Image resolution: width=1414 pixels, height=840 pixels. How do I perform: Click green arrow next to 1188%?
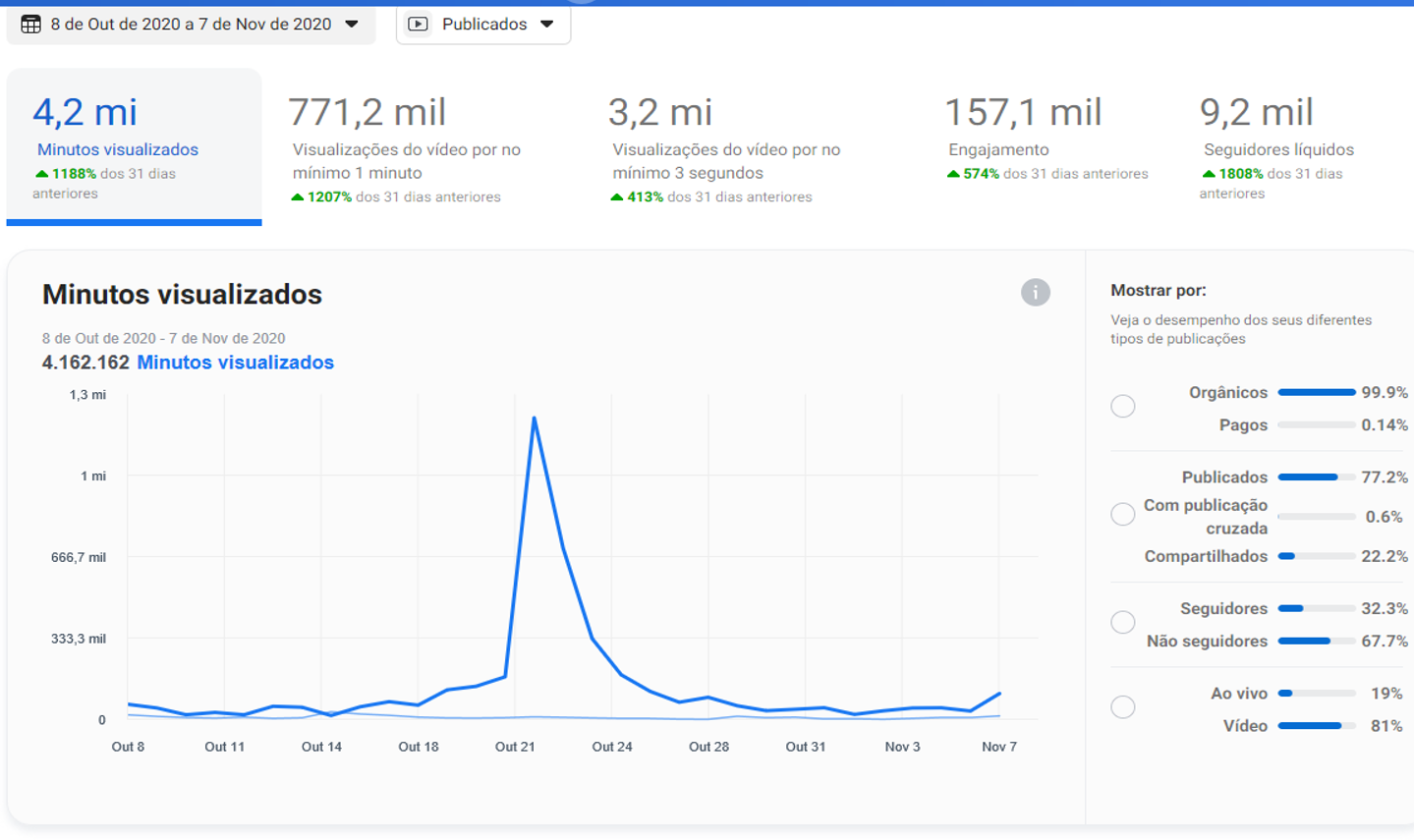(41, 174)
